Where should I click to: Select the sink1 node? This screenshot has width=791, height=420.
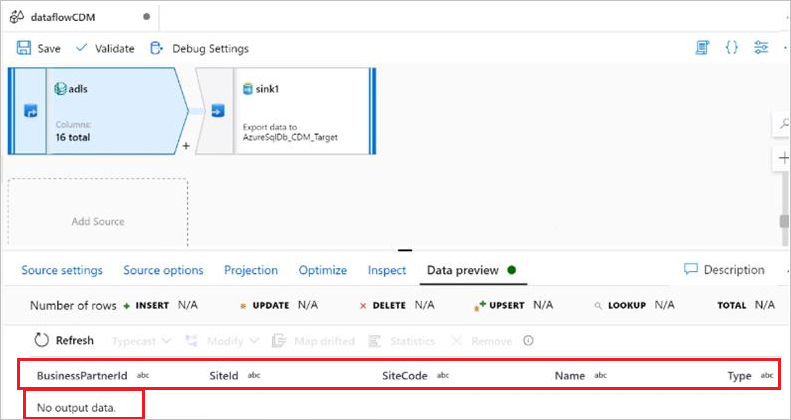303,110
